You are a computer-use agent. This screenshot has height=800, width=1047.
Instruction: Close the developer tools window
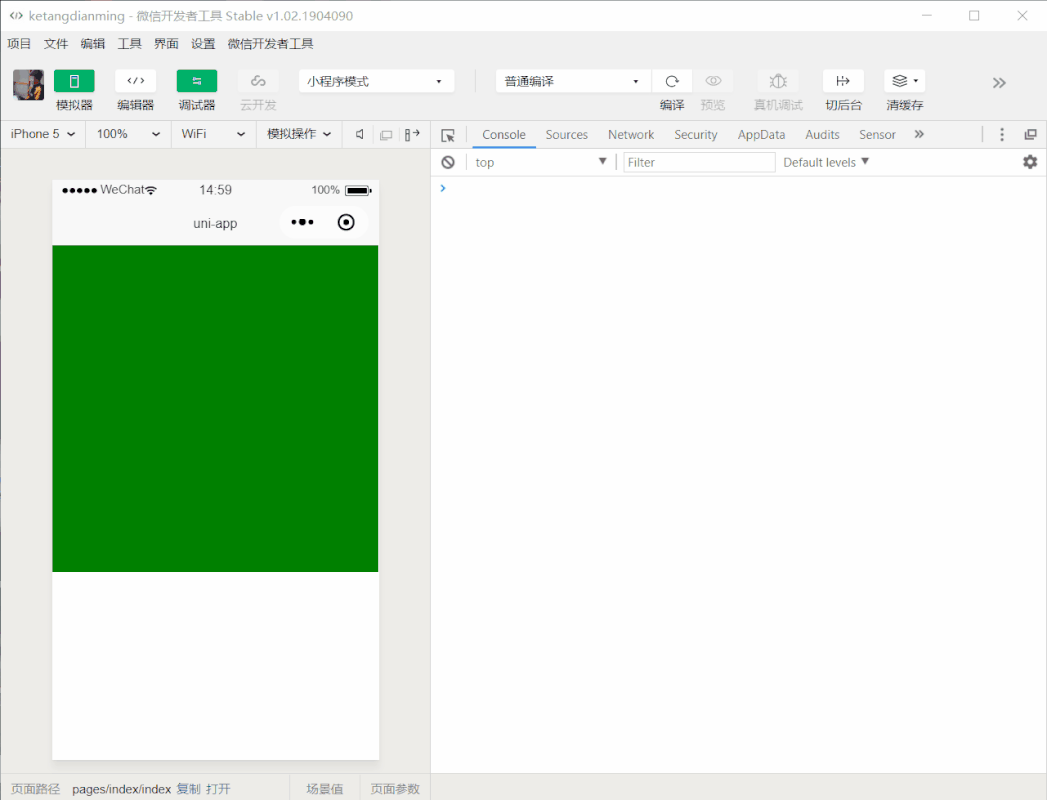(x=1022, y=15)
